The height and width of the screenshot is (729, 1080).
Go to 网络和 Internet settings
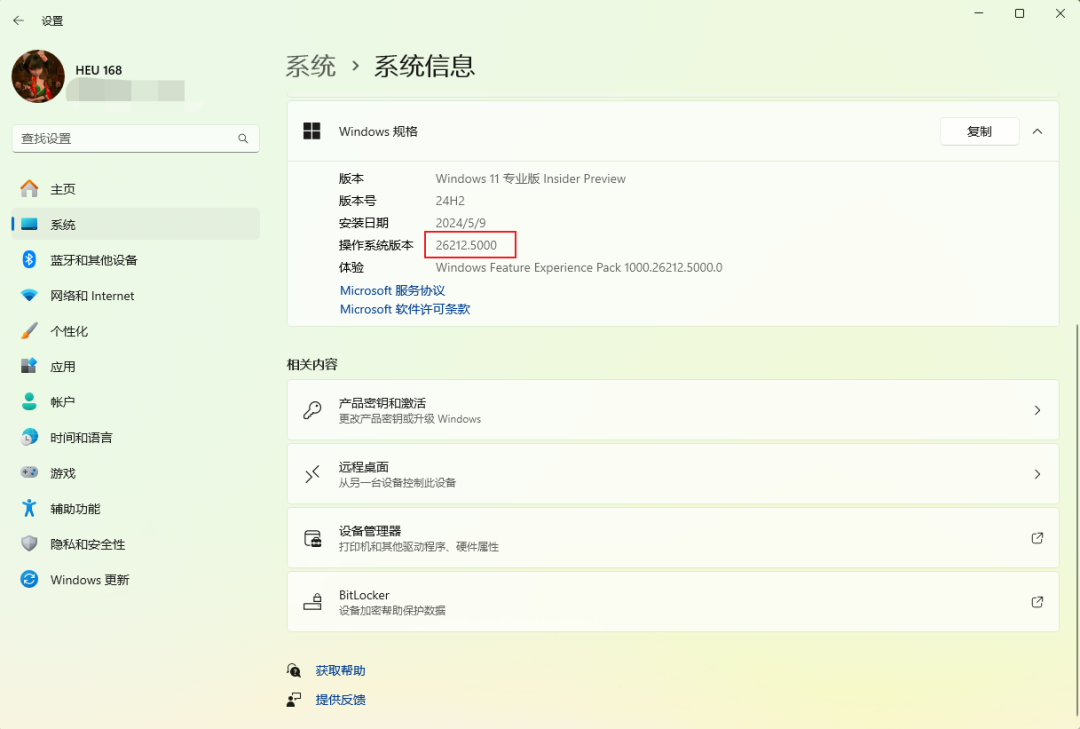click(136, 296)
